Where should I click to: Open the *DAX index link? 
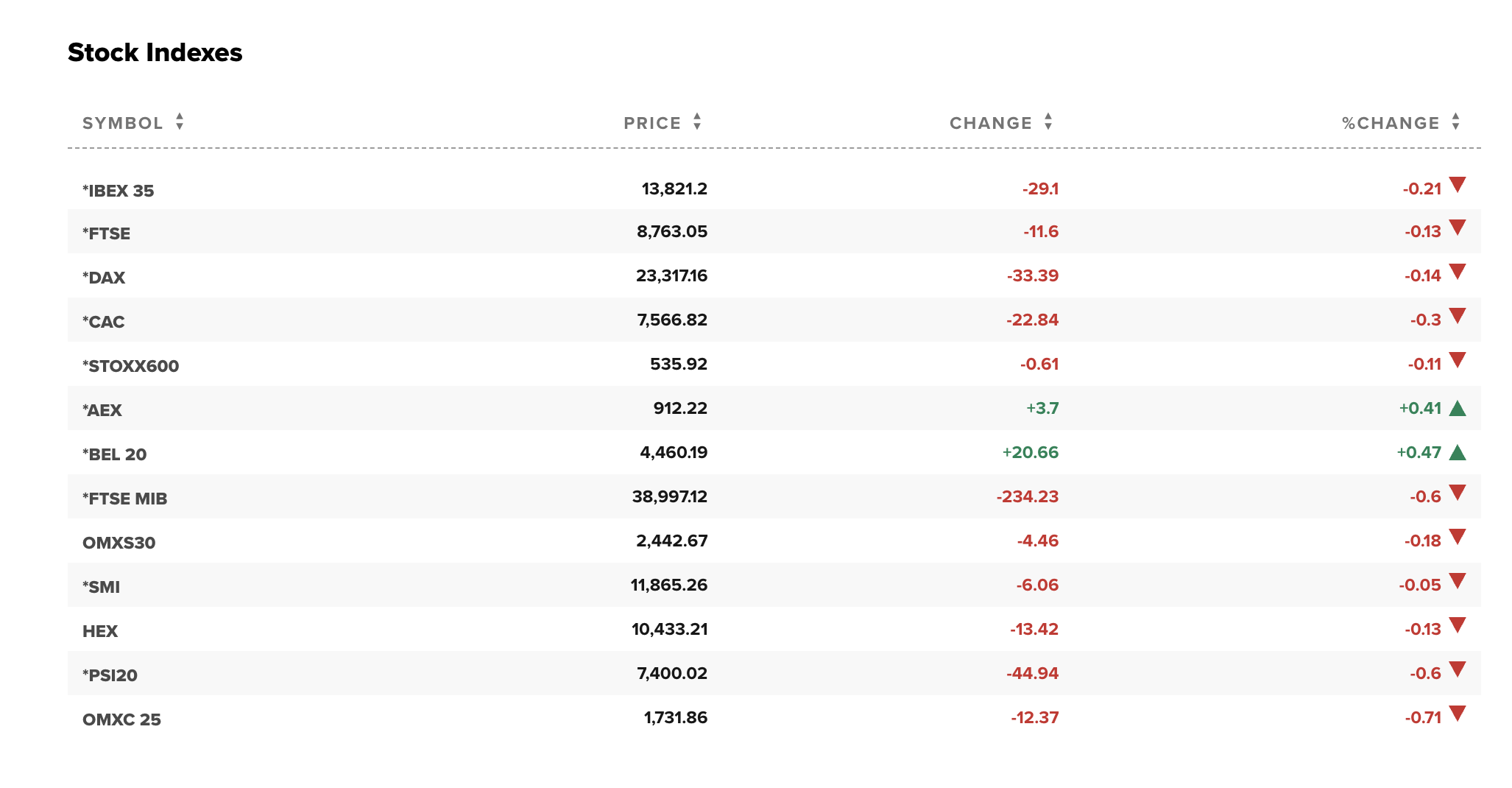pos(104,278)
